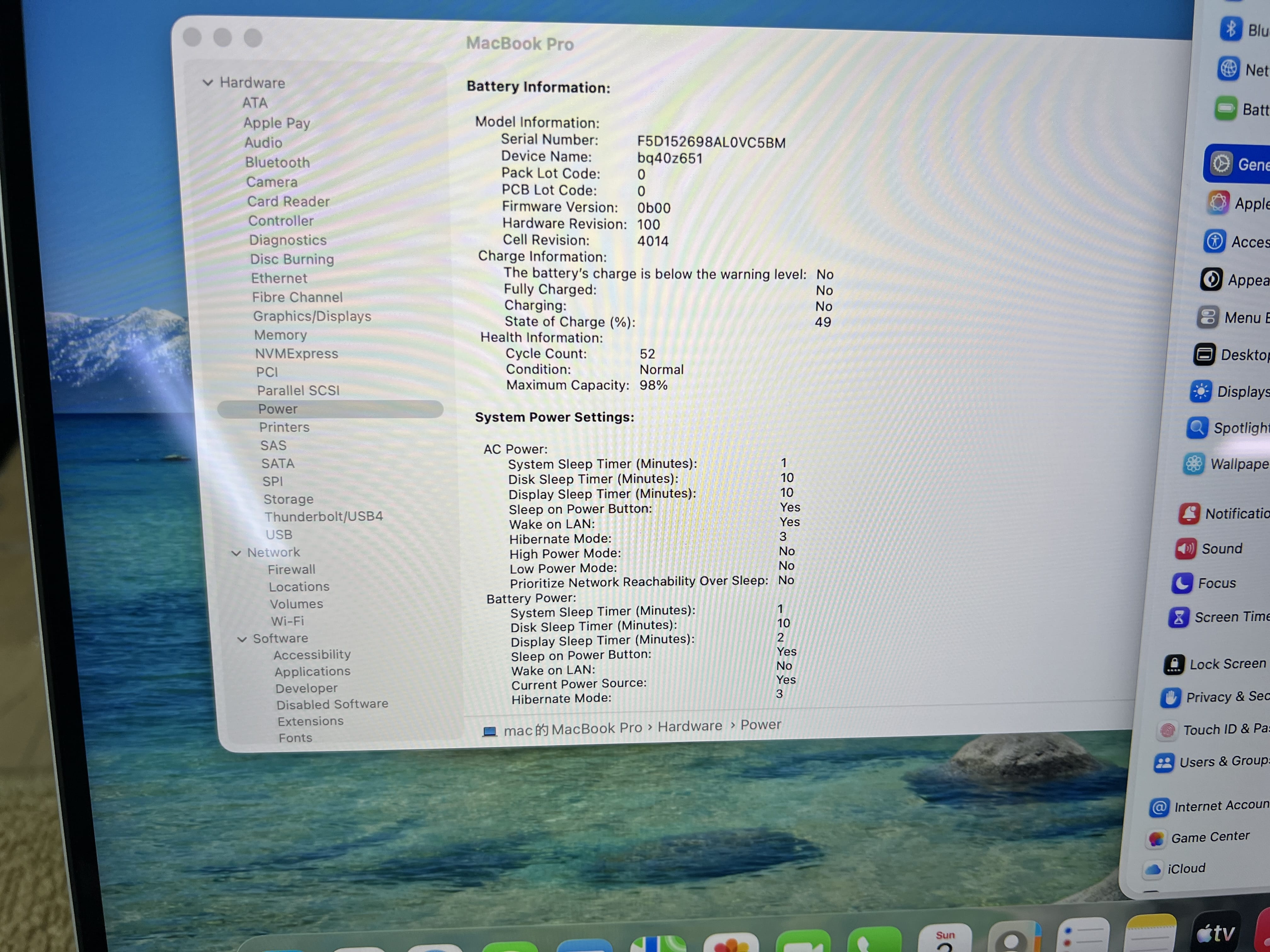Click Network globe icon in System Settings
The width and height of the screenshot is (1270, 952).
click(1228, 69)
